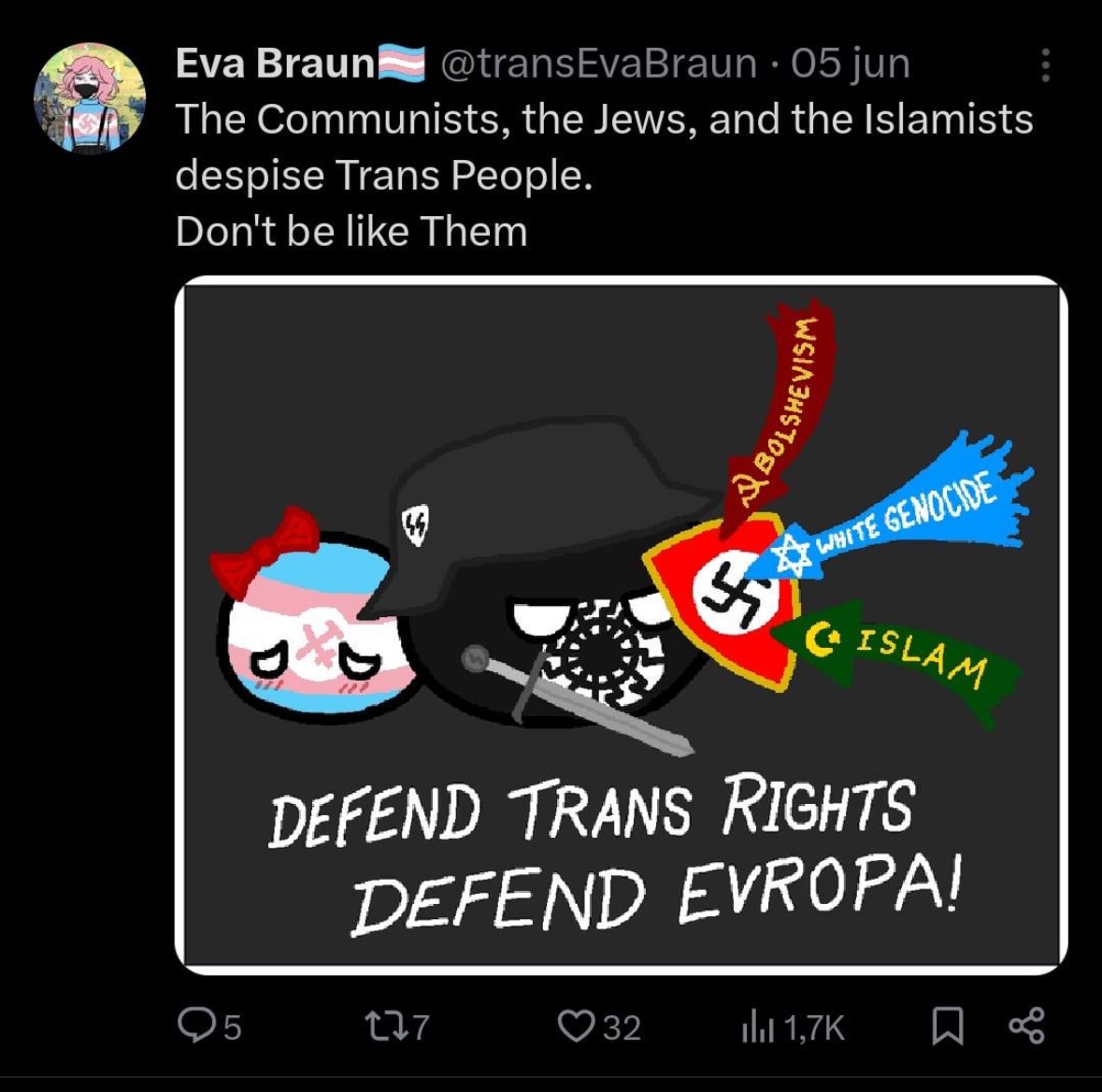This screenshot has height=1092, width=1102.
Task: Click the bookmark icon under the post
Action: click(948, 1026)
